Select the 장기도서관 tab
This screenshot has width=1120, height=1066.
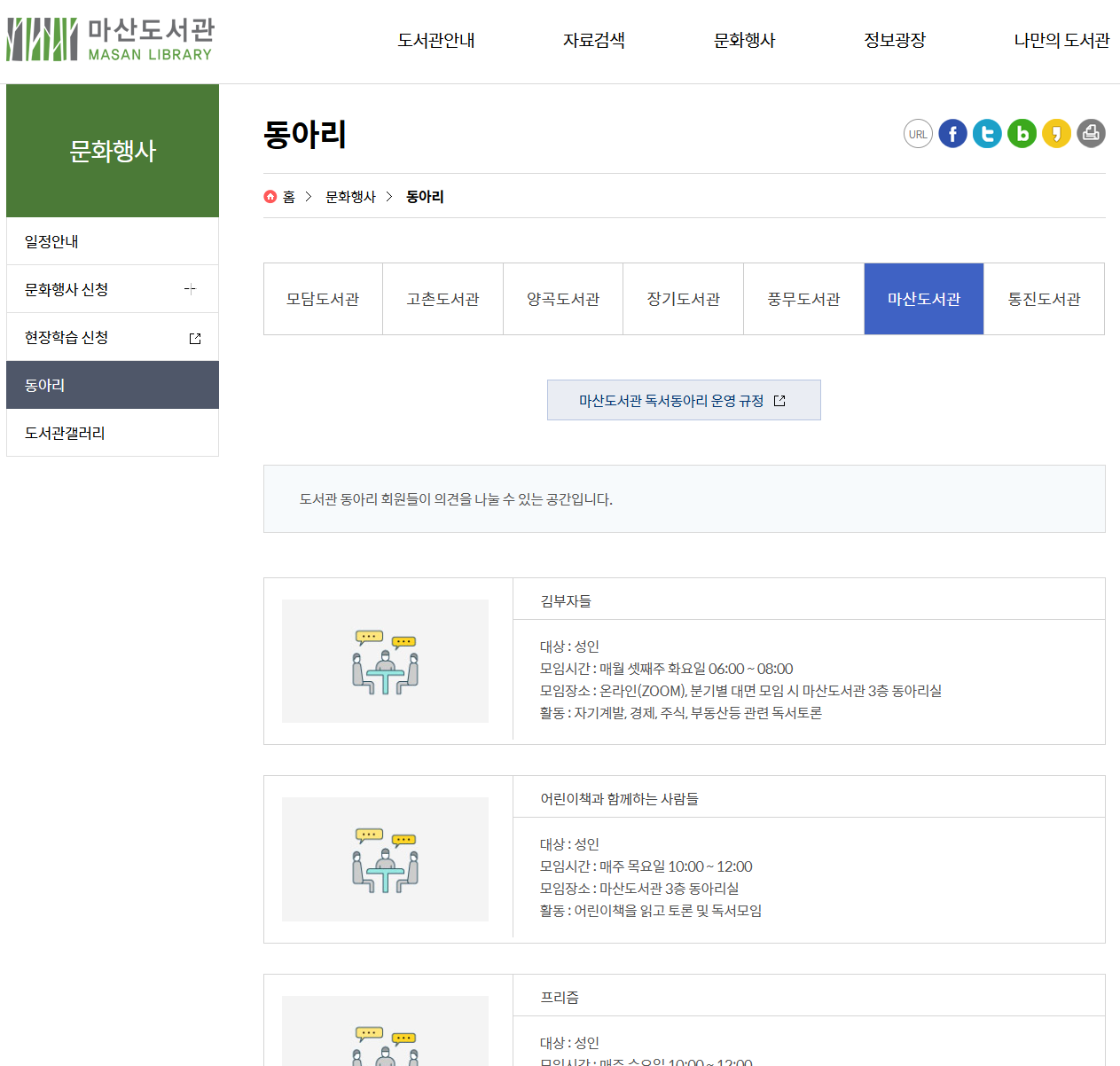pos(683,299)
